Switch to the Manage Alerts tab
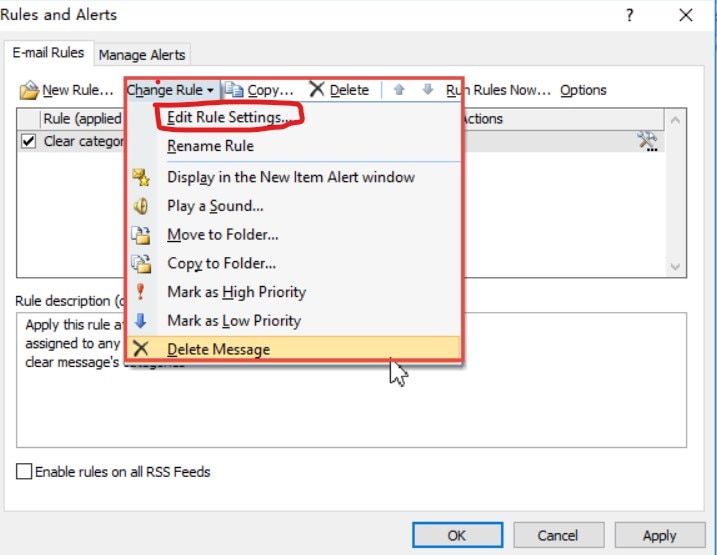Image resolution: width=717 pixels, height=555 pixels. (142, 55)
